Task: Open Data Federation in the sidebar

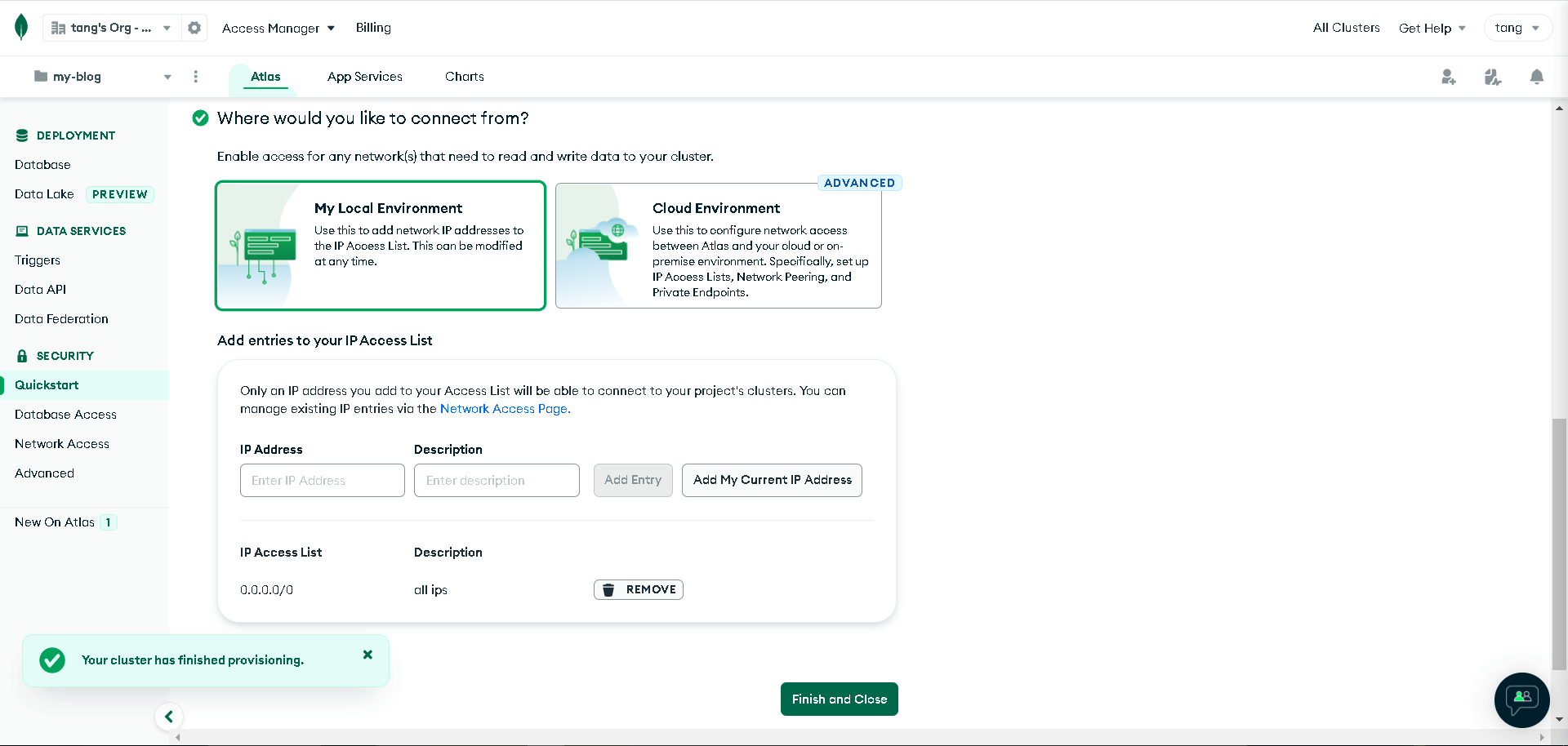Action: click(61, 319)
